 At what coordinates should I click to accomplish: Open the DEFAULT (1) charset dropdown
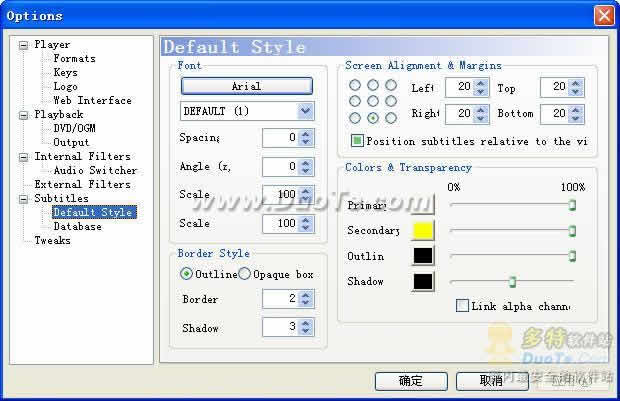pyautogui.click(x=305, y=111)
